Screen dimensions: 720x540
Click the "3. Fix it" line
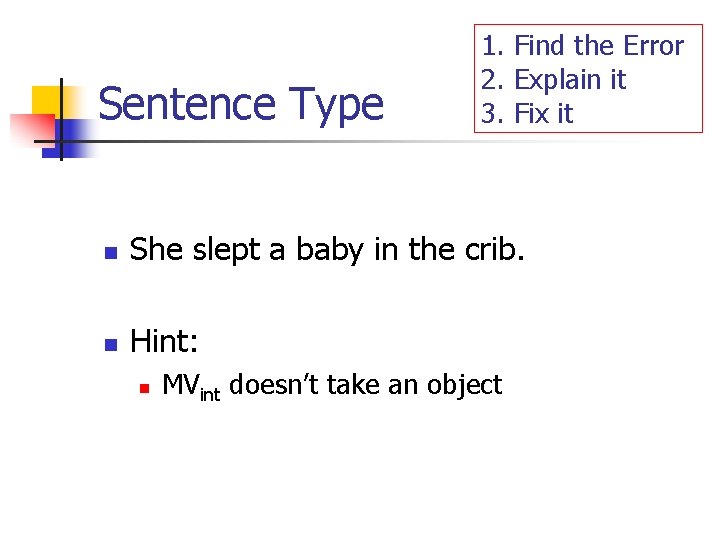[x=527, y=114]
